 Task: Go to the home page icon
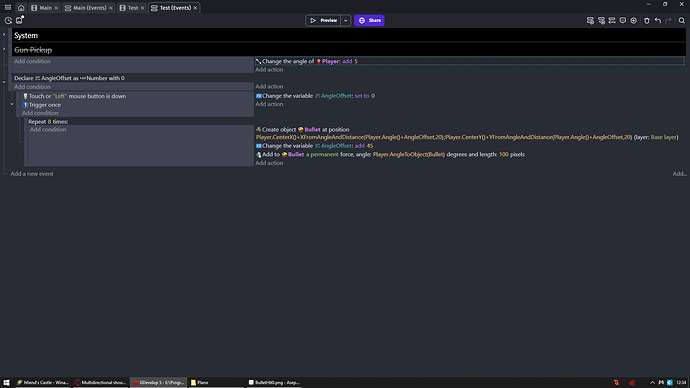(x=21, y=8)
